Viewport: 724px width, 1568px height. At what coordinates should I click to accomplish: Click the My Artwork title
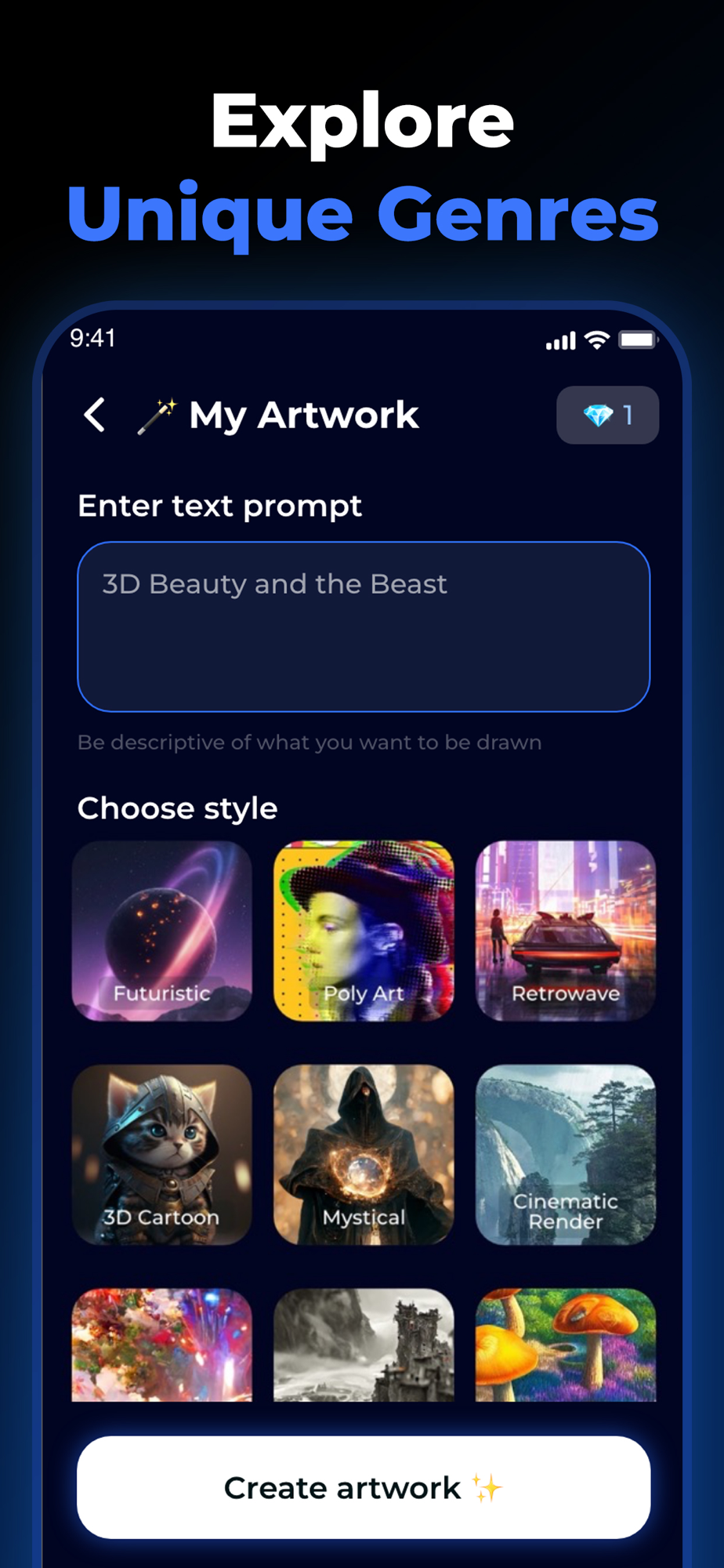click(x=304, y=416)
